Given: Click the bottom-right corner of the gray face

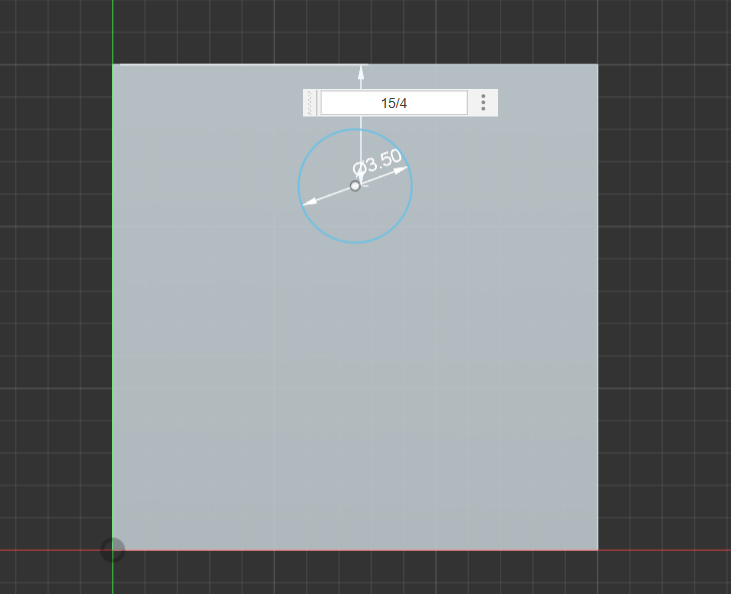Looking at the screenshot, I should coord(598,550).
